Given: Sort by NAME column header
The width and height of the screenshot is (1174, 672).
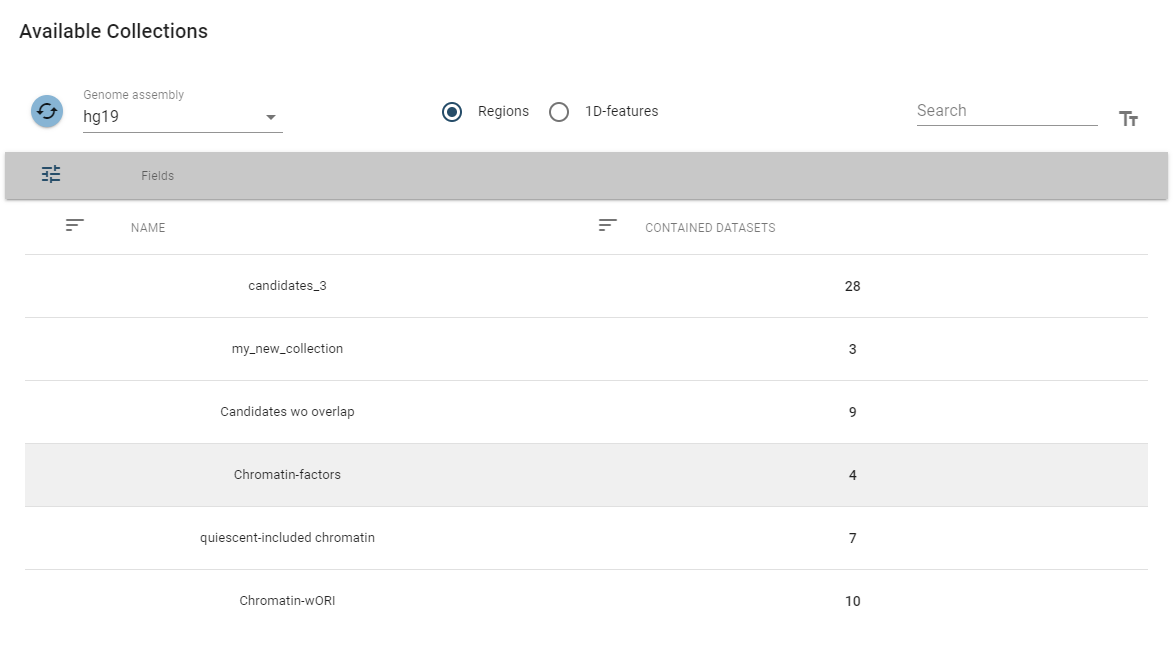Looking at the screenshot, I should click(x=148, y=228).
